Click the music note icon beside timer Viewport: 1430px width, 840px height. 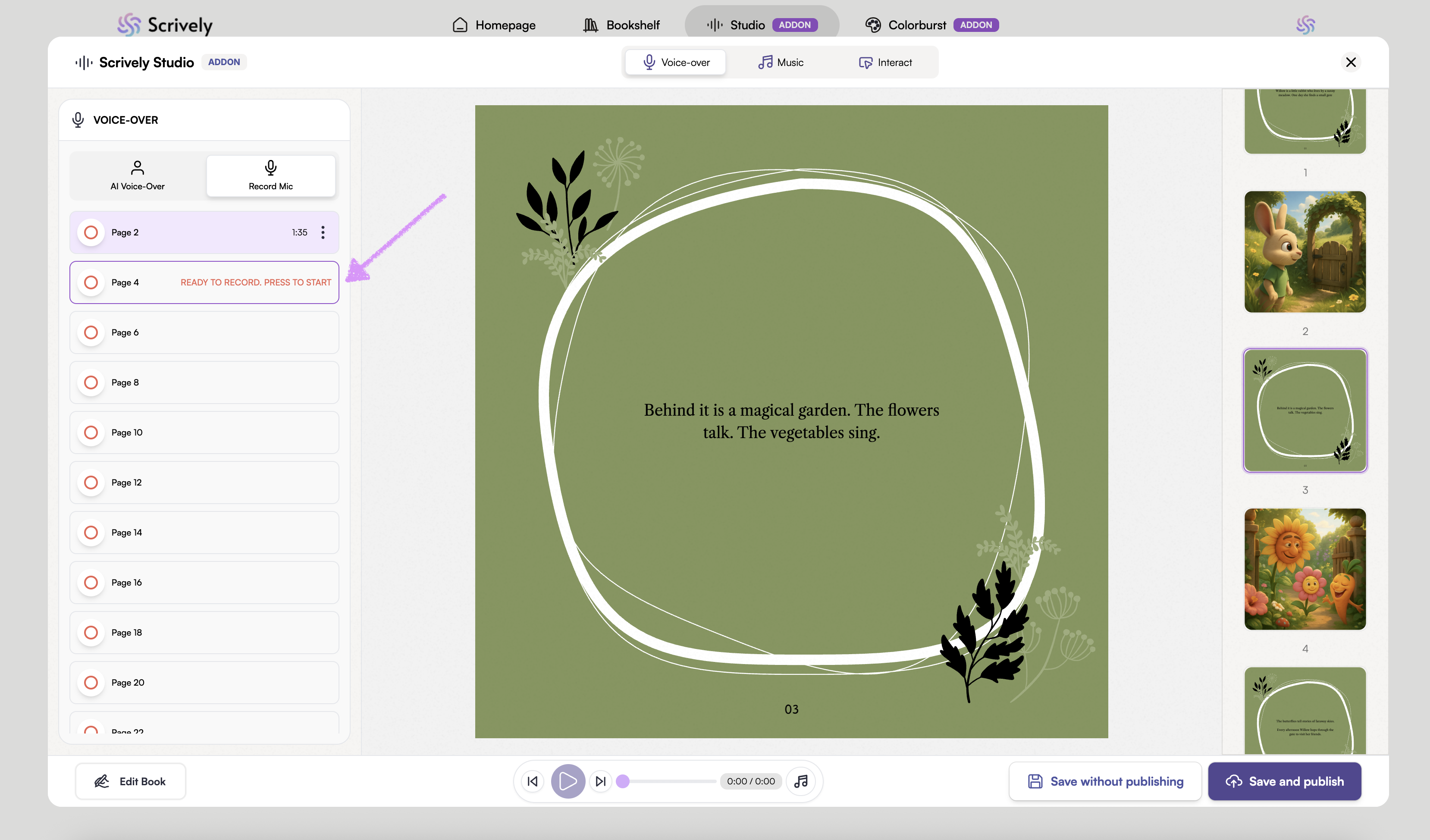(x=801, y=781)
